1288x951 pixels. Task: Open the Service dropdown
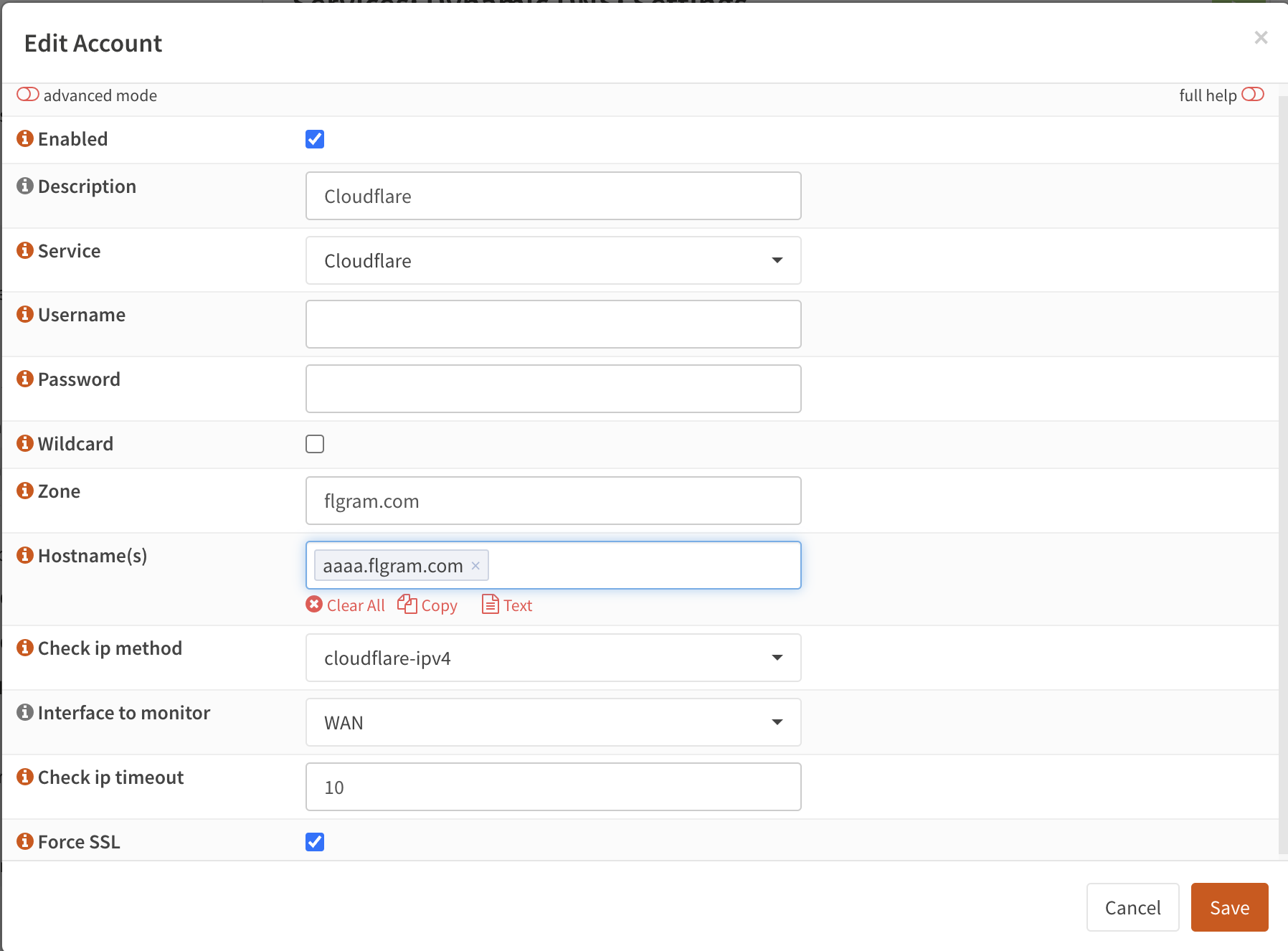[554, 260]
